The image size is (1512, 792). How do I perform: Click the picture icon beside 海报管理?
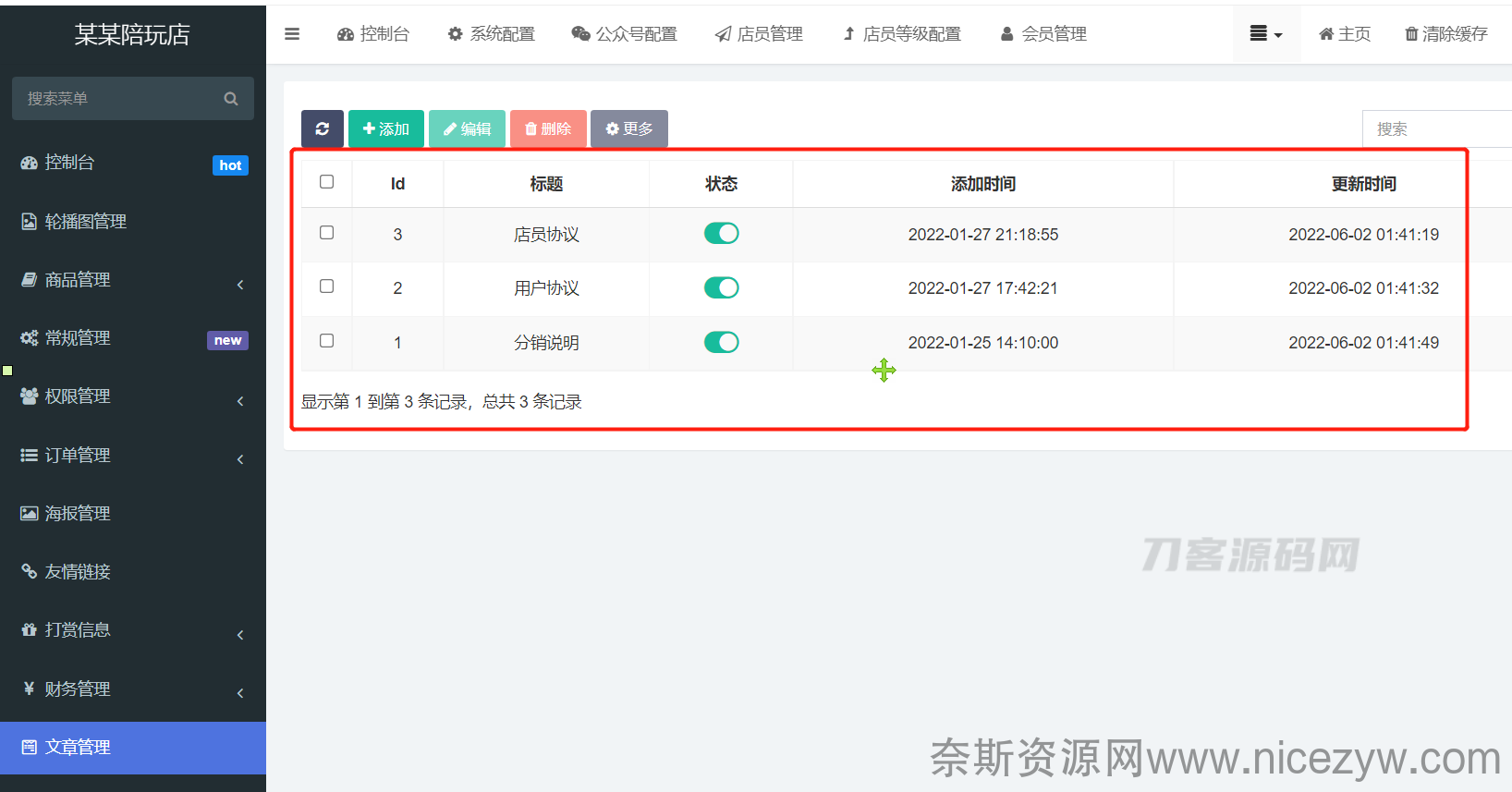(x=29, y=513)
